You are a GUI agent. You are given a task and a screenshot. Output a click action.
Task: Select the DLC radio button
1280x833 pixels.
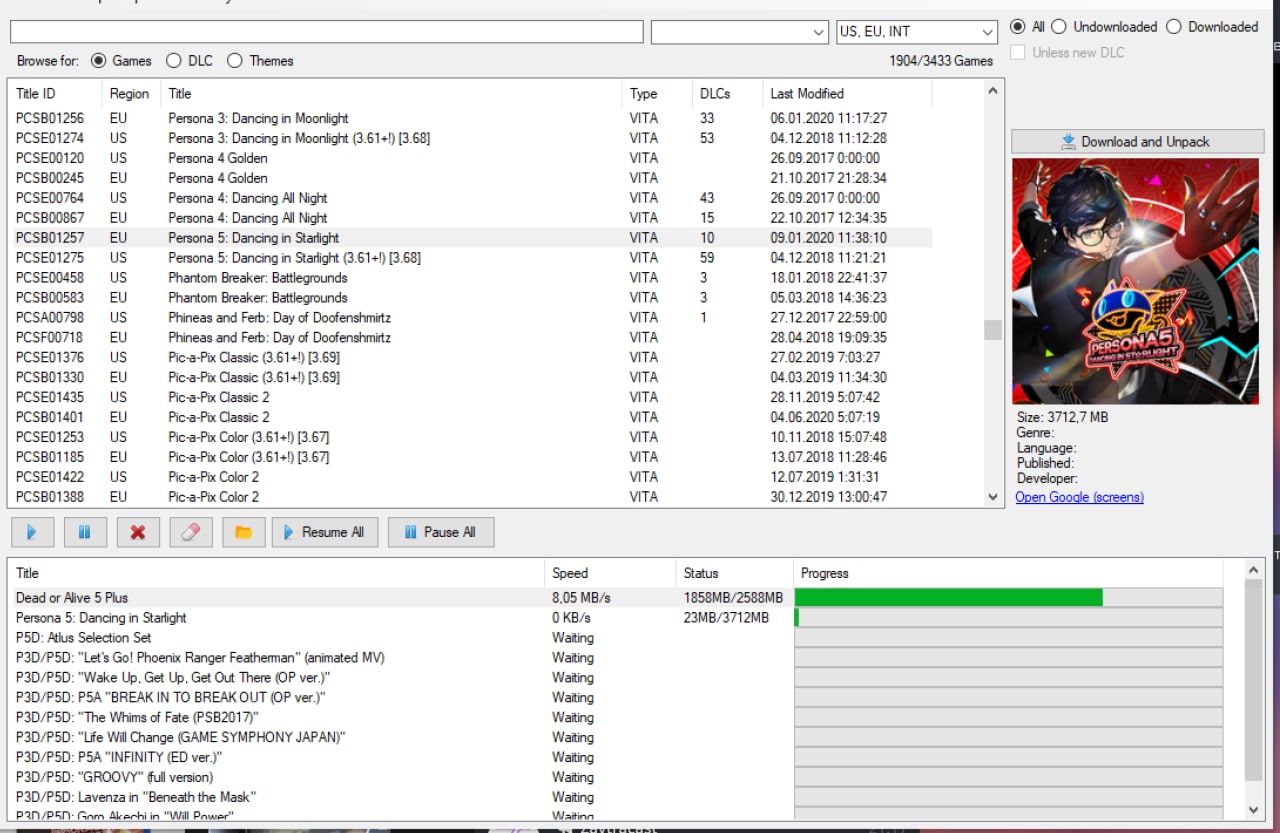point(189,61)
